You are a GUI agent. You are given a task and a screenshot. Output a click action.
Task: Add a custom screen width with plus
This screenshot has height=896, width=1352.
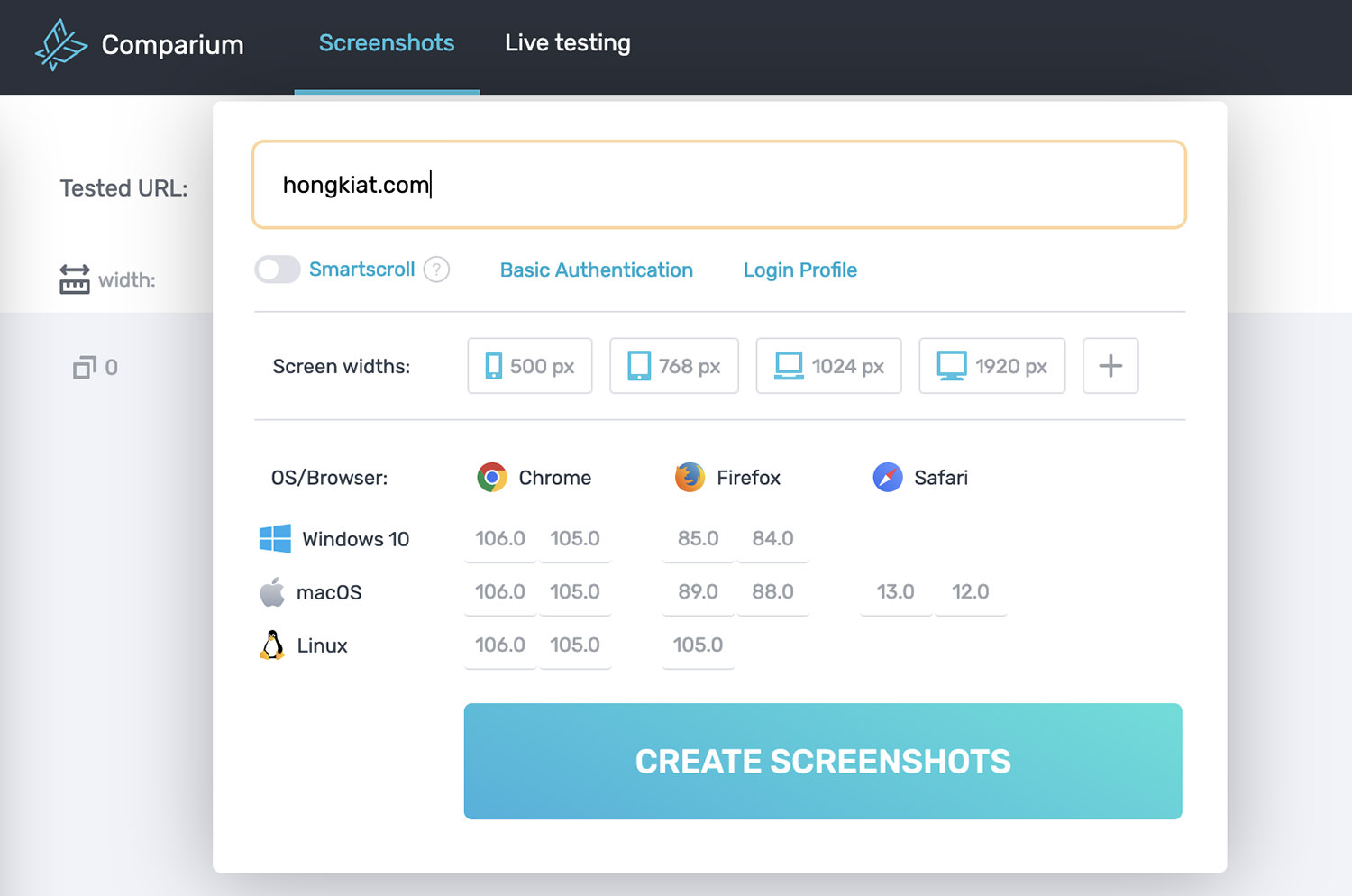(x=1110, y=366)
